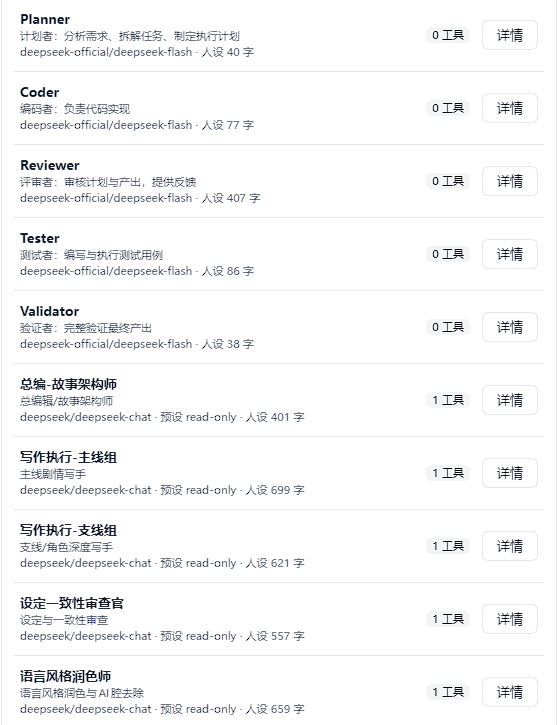Click the Planner 0 工具 badge

448,35
